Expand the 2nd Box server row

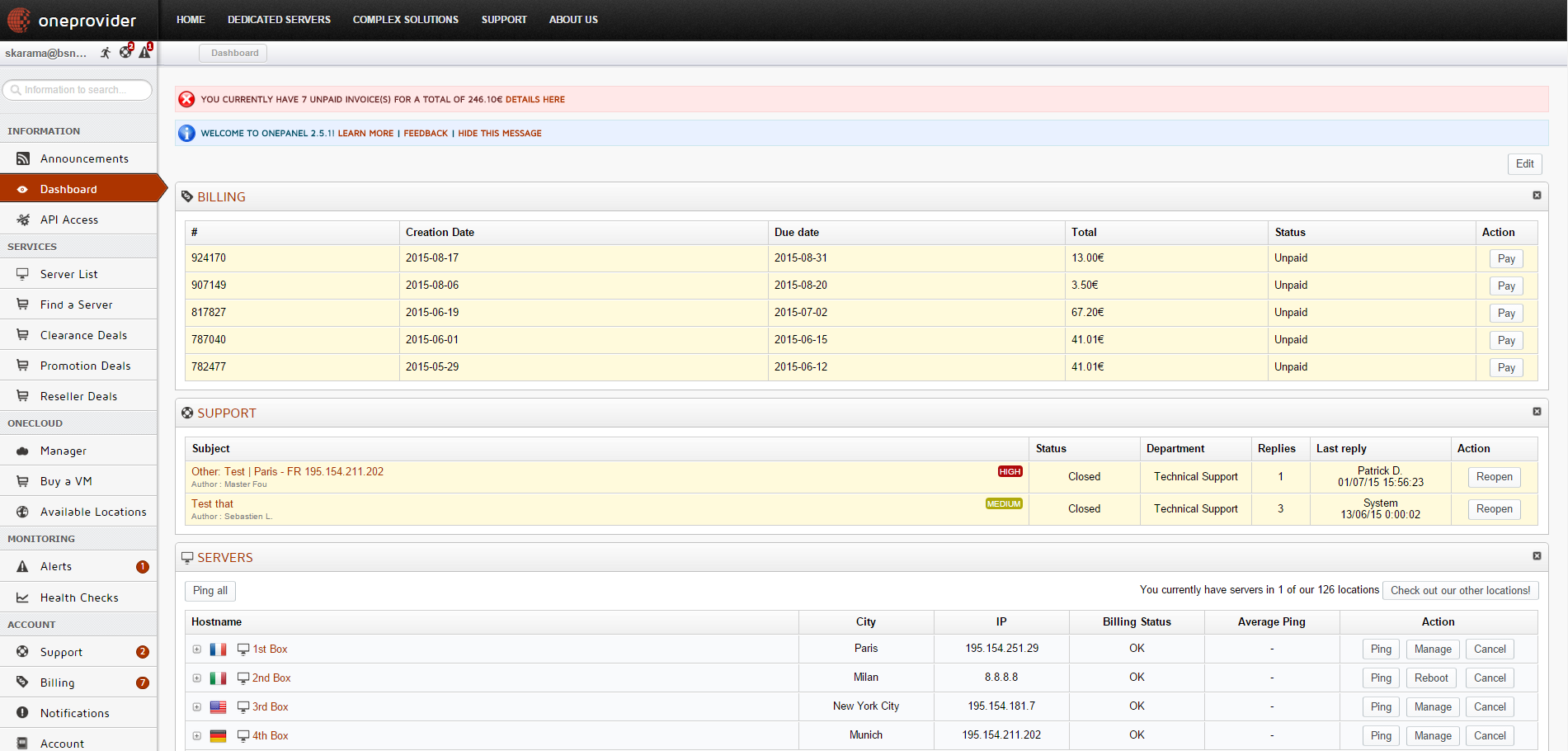(x=197, y=678)
